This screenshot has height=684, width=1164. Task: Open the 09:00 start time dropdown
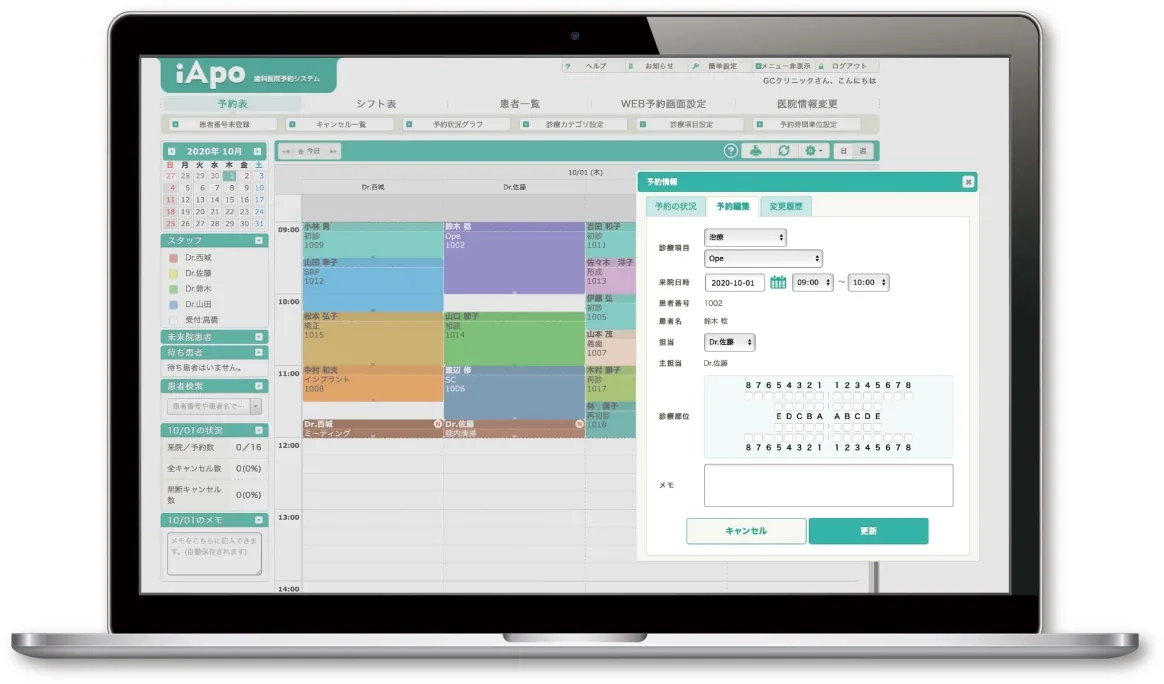click(x=812, y=283)
